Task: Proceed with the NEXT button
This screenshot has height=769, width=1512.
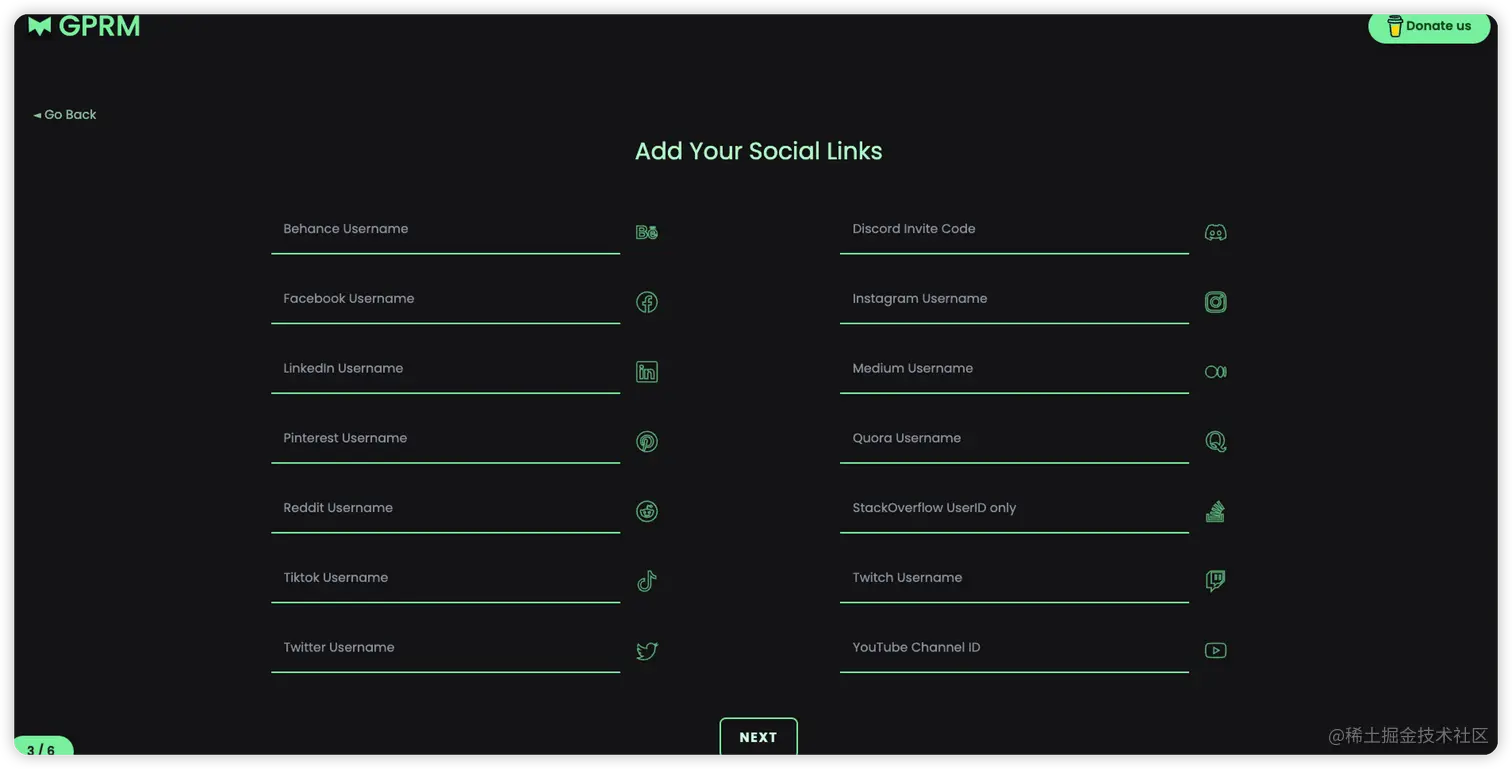Action: (758, 737)
